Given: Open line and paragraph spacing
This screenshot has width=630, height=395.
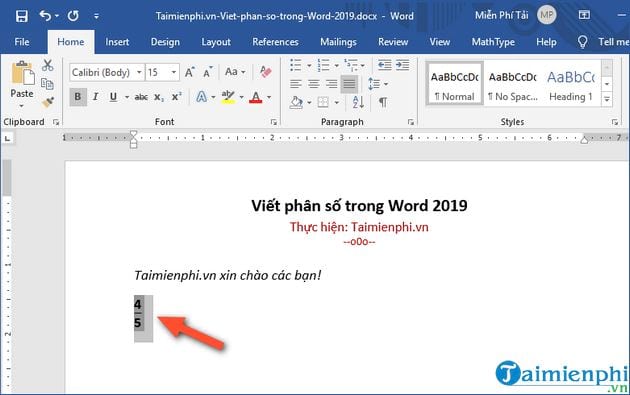Looking at the screenshot, I should [x=374, y=84].
